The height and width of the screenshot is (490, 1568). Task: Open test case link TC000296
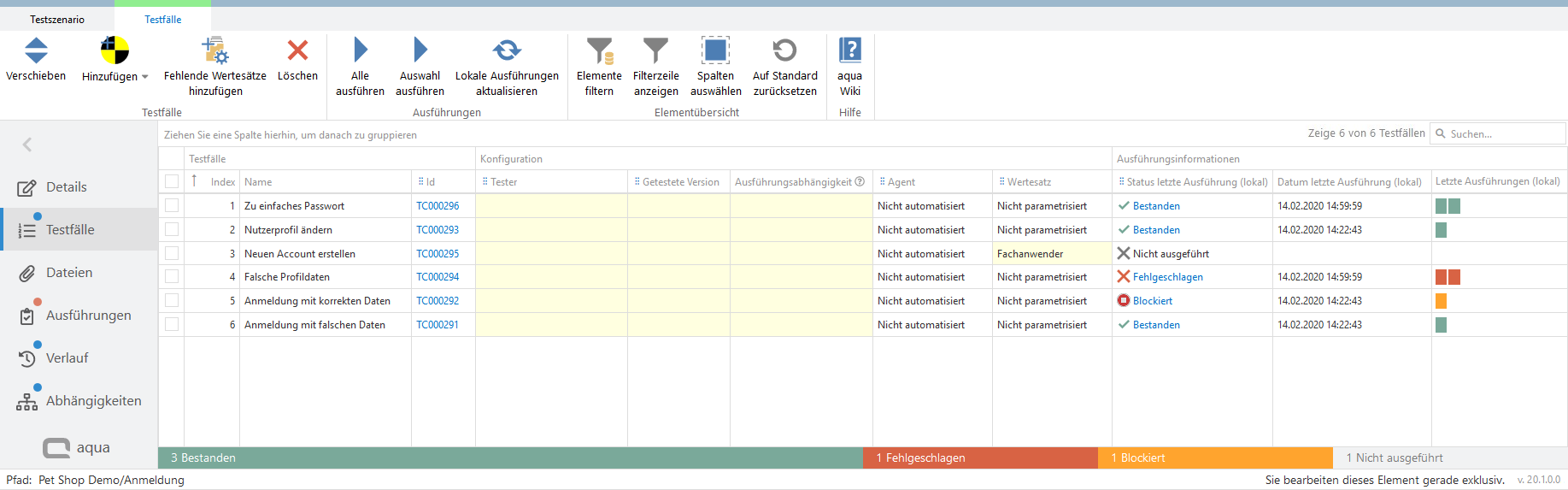[438, 206]
